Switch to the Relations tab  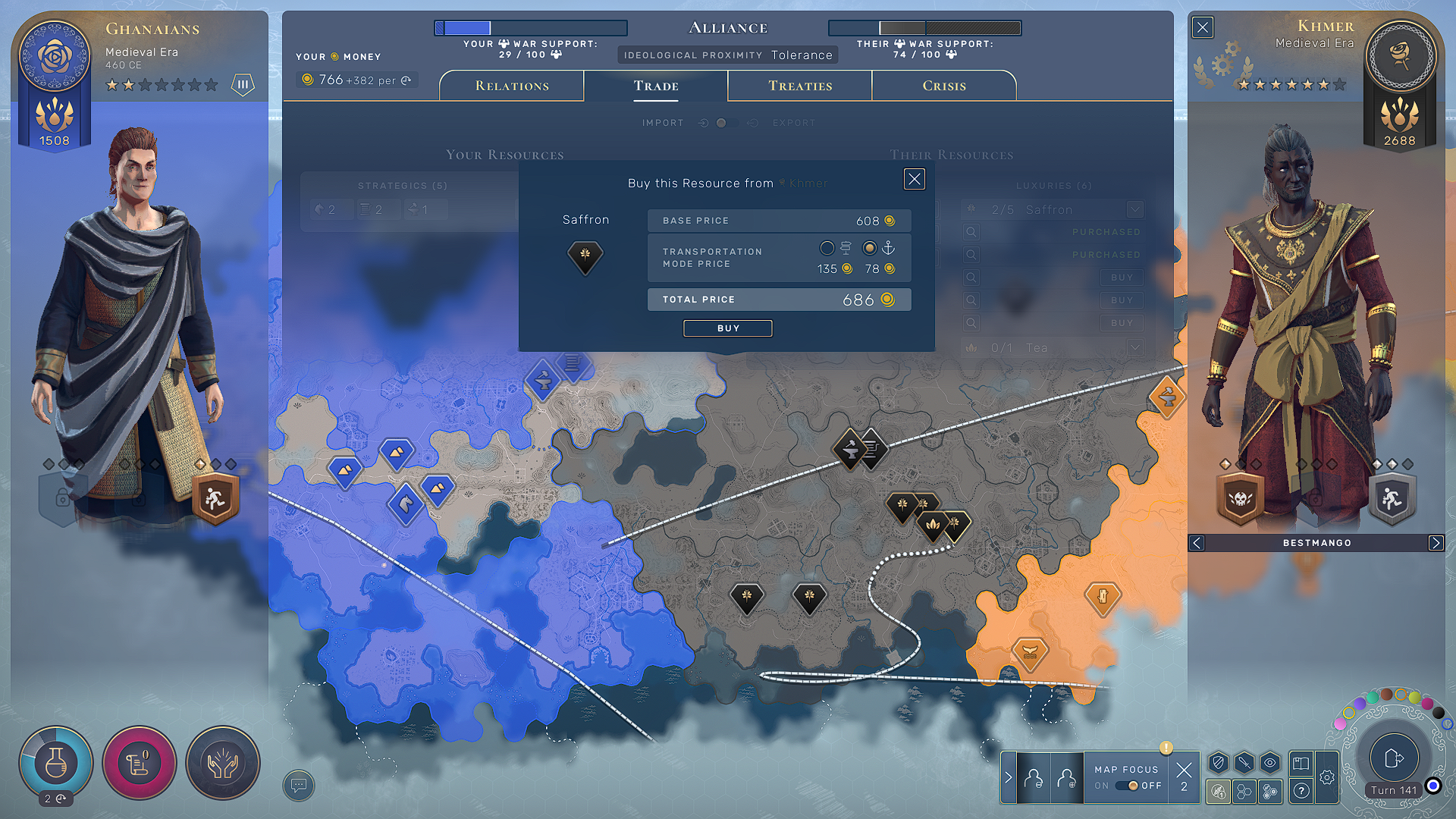pos(512,86)
